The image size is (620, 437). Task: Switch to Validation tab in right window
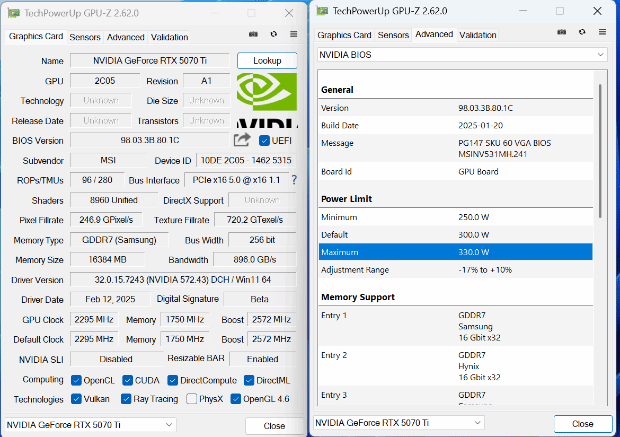click(478, 35)
